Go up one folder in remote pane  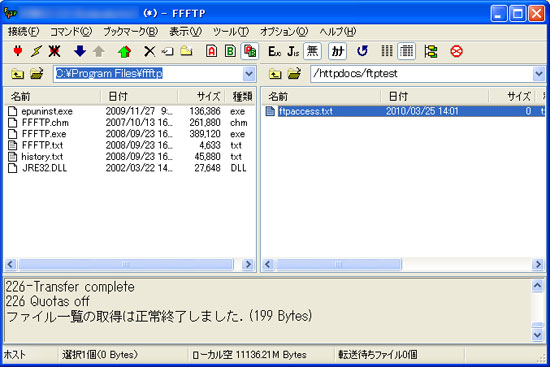275,74
